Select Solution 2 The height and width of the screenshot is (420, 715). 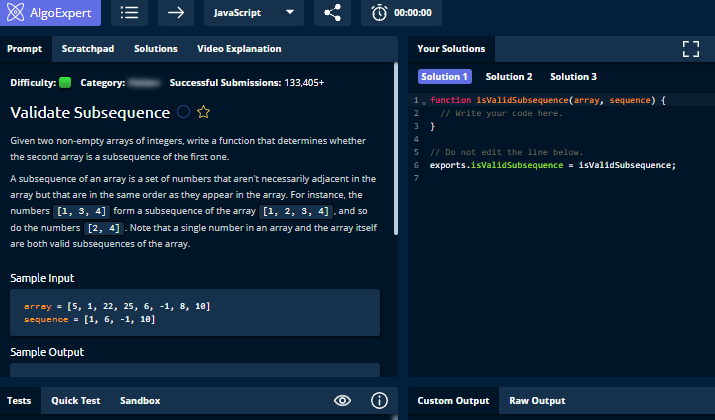click(509, 77)
